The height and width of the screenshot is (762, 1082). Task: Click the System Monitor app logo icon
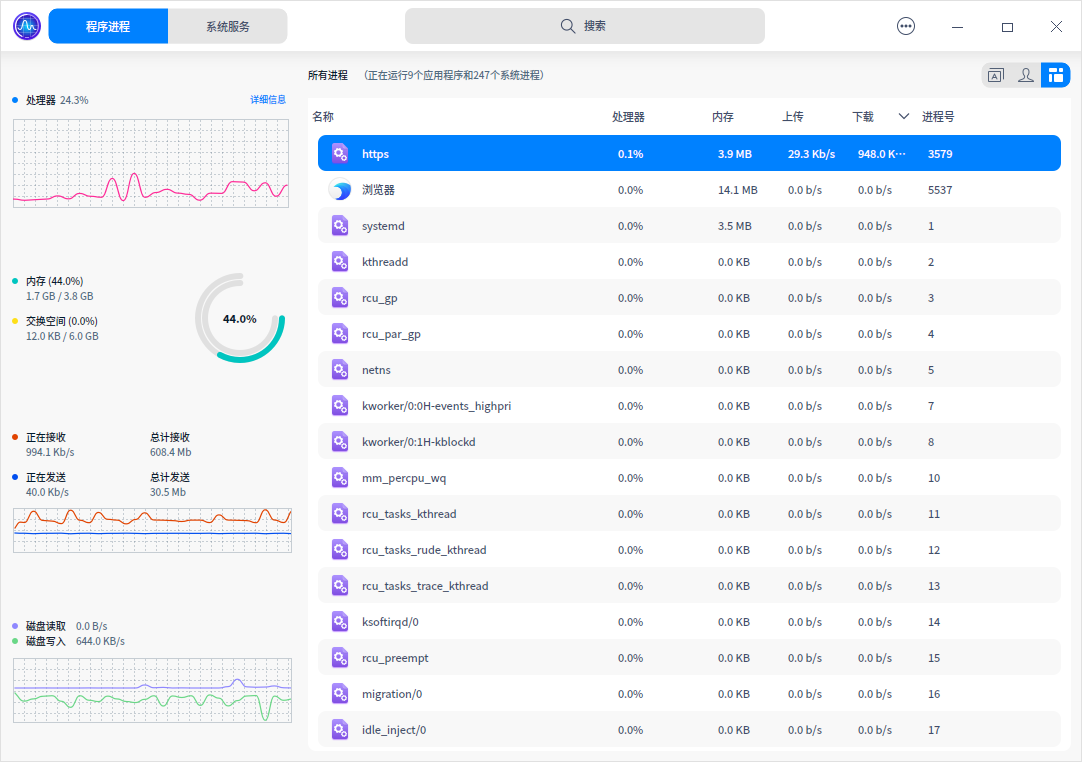click(27, 26)
